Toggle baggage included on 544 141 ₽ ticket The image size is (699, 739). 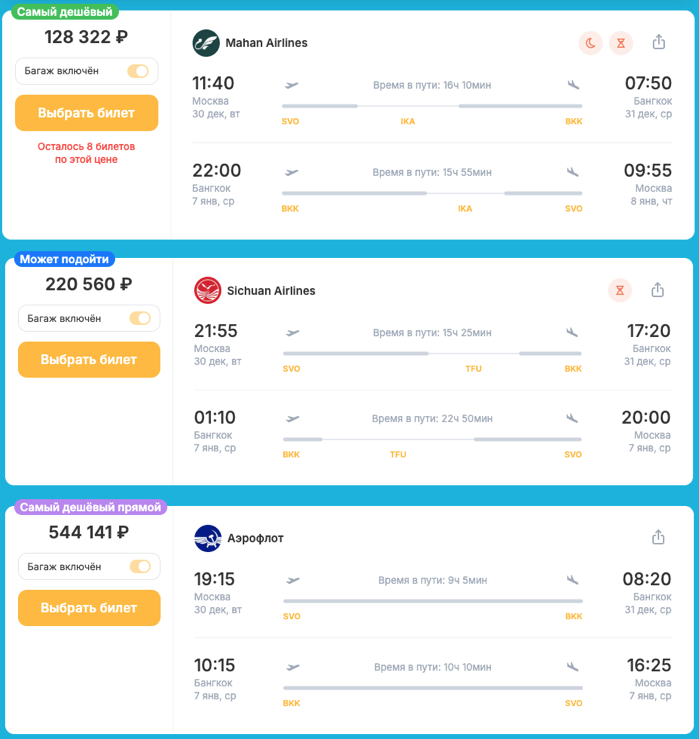pos(140,567)
